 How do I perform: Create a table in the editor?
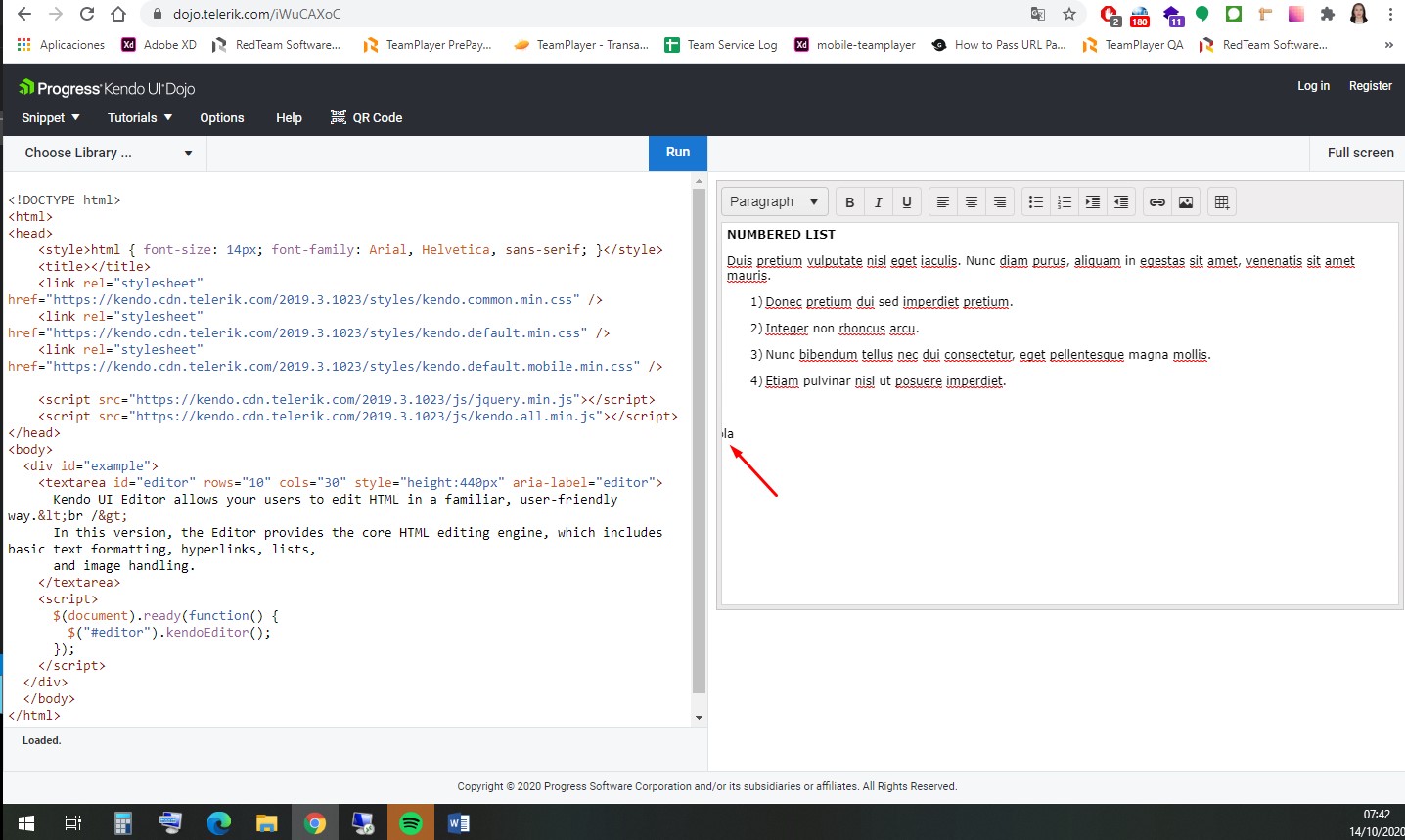click(1222, 202)
